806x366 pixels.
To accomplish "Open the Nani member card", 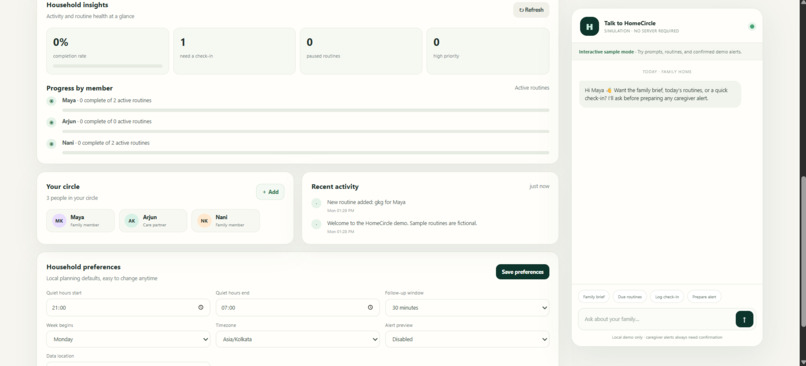I will click(226, 221).
